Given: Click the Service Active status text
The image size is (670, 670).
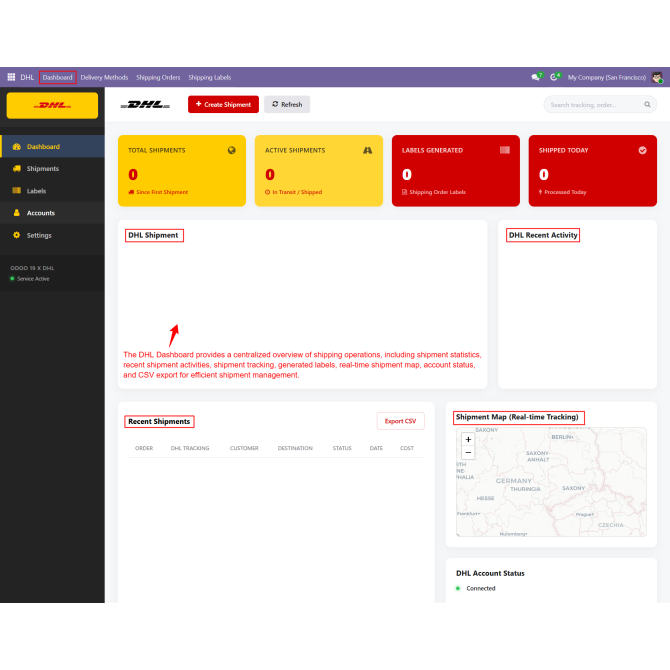Looking at the screenshot, I should tap(33, 279).
